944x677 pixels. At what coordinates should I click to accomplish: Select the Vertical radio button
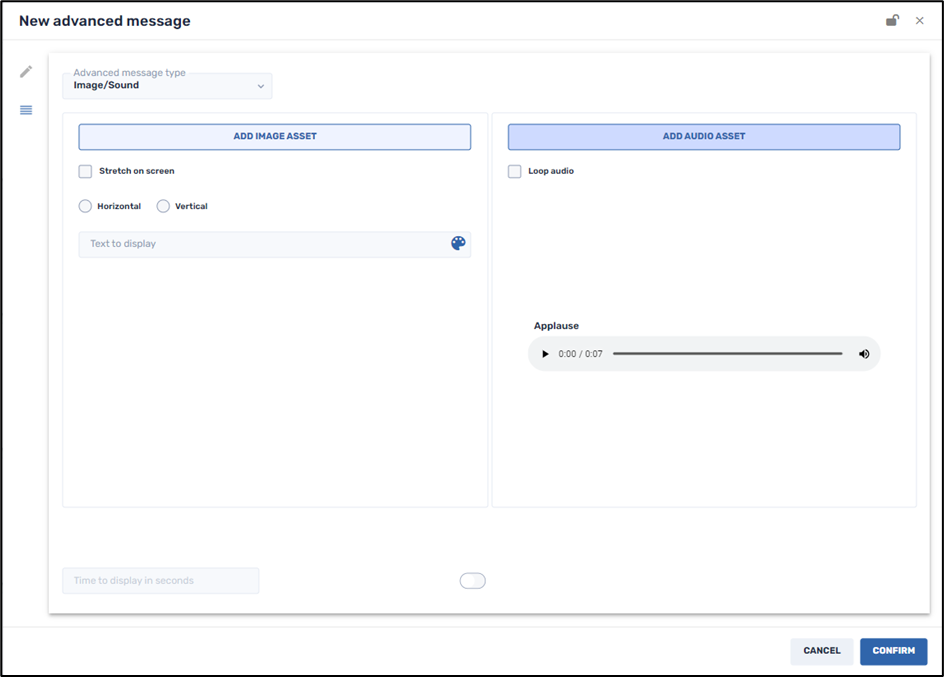click(x=162, y=206)
